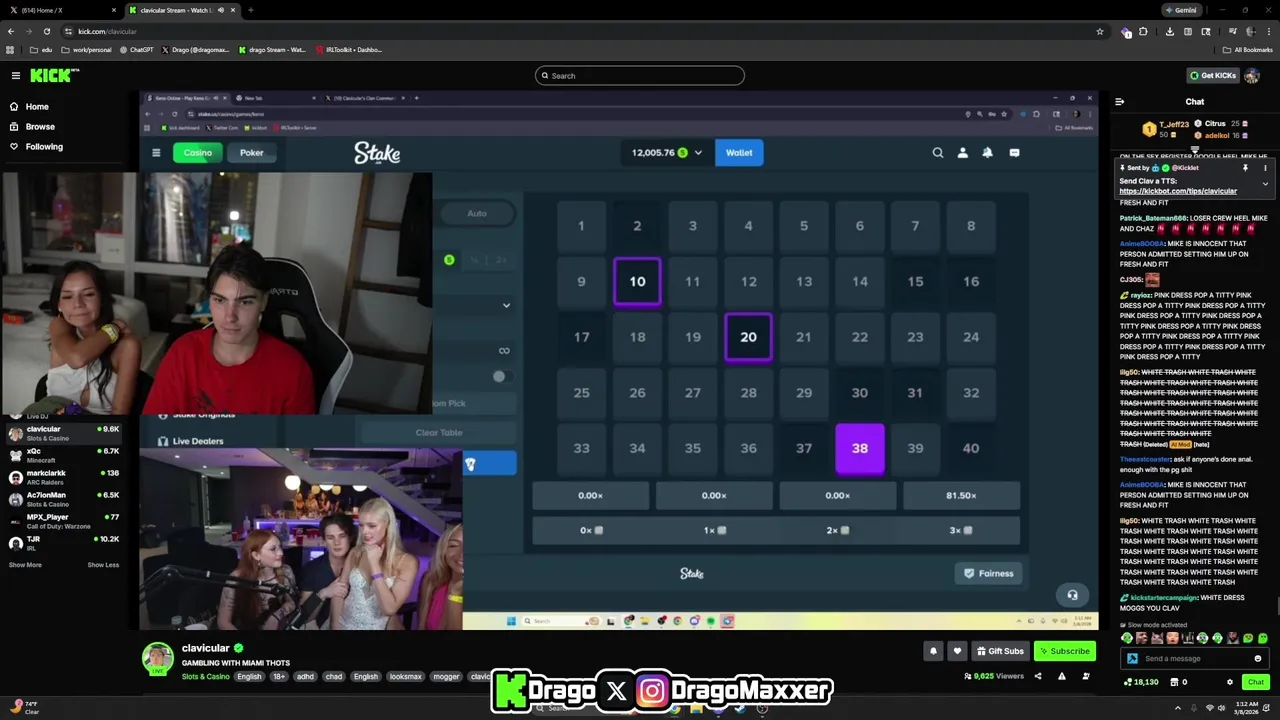Toggle stream notifications bell
The width and height of the screenshot is (1280, 720).
933,651
